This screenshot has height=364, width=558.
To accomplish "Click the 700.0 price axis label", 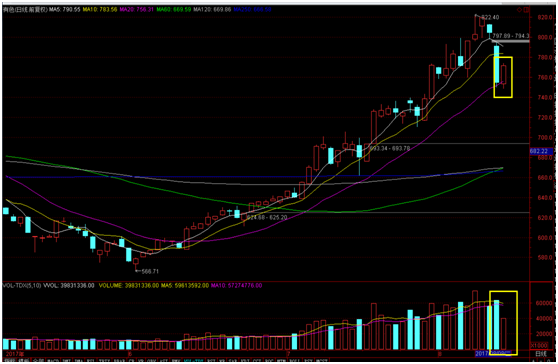I will point(545,138).
